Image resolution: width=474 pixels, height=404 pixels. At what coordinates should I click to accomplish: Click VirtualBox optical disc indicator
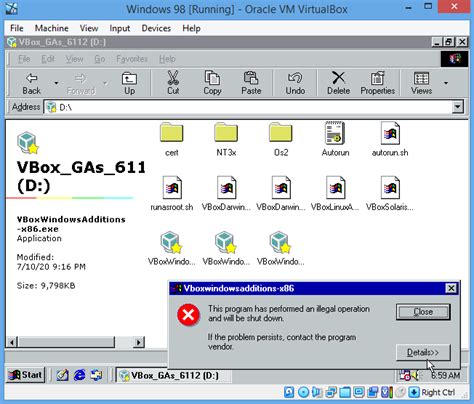(303, 392)
